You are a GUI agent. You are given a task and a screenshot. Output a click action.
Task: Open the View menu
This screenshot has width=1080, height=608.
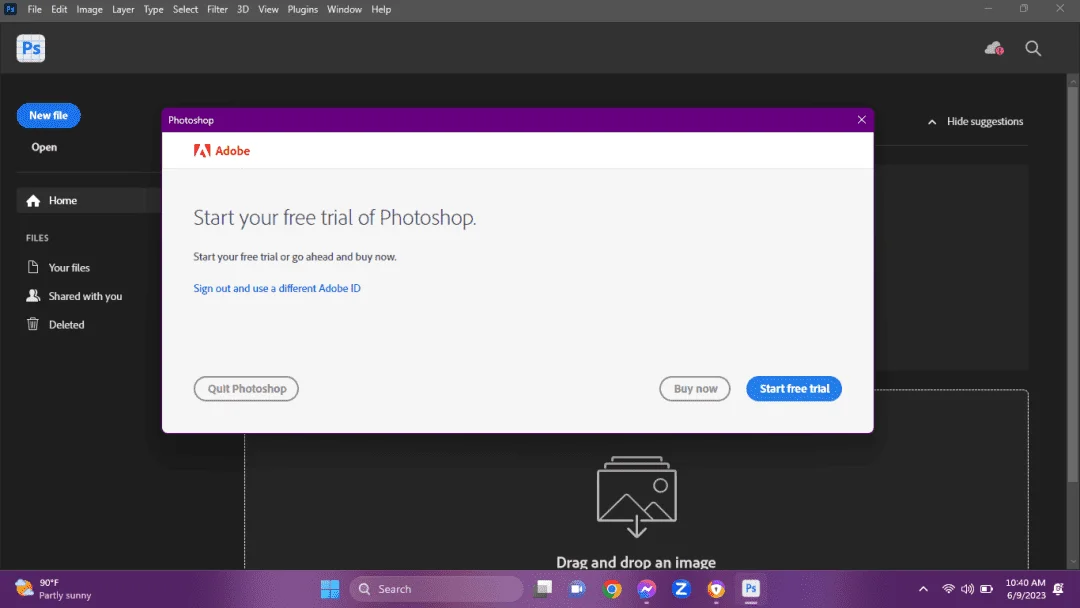(x=269, y=10)
